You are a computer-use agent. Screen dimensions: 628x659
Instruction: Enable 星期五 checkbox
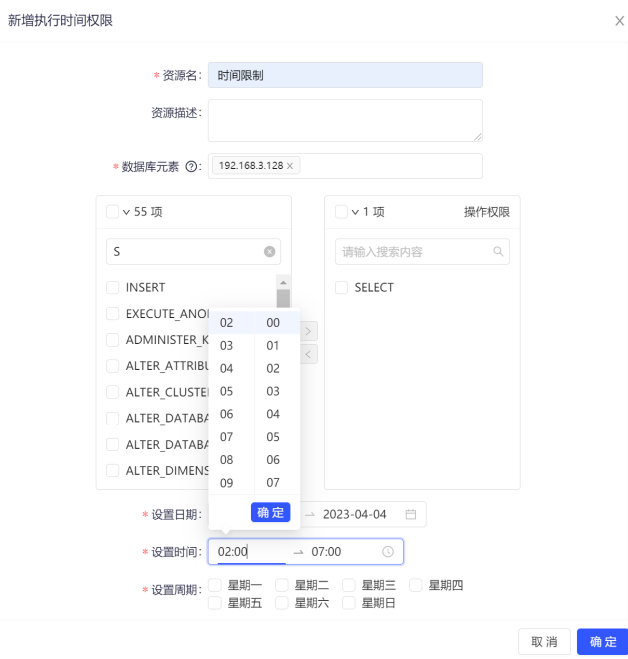[x=215, y=603]
